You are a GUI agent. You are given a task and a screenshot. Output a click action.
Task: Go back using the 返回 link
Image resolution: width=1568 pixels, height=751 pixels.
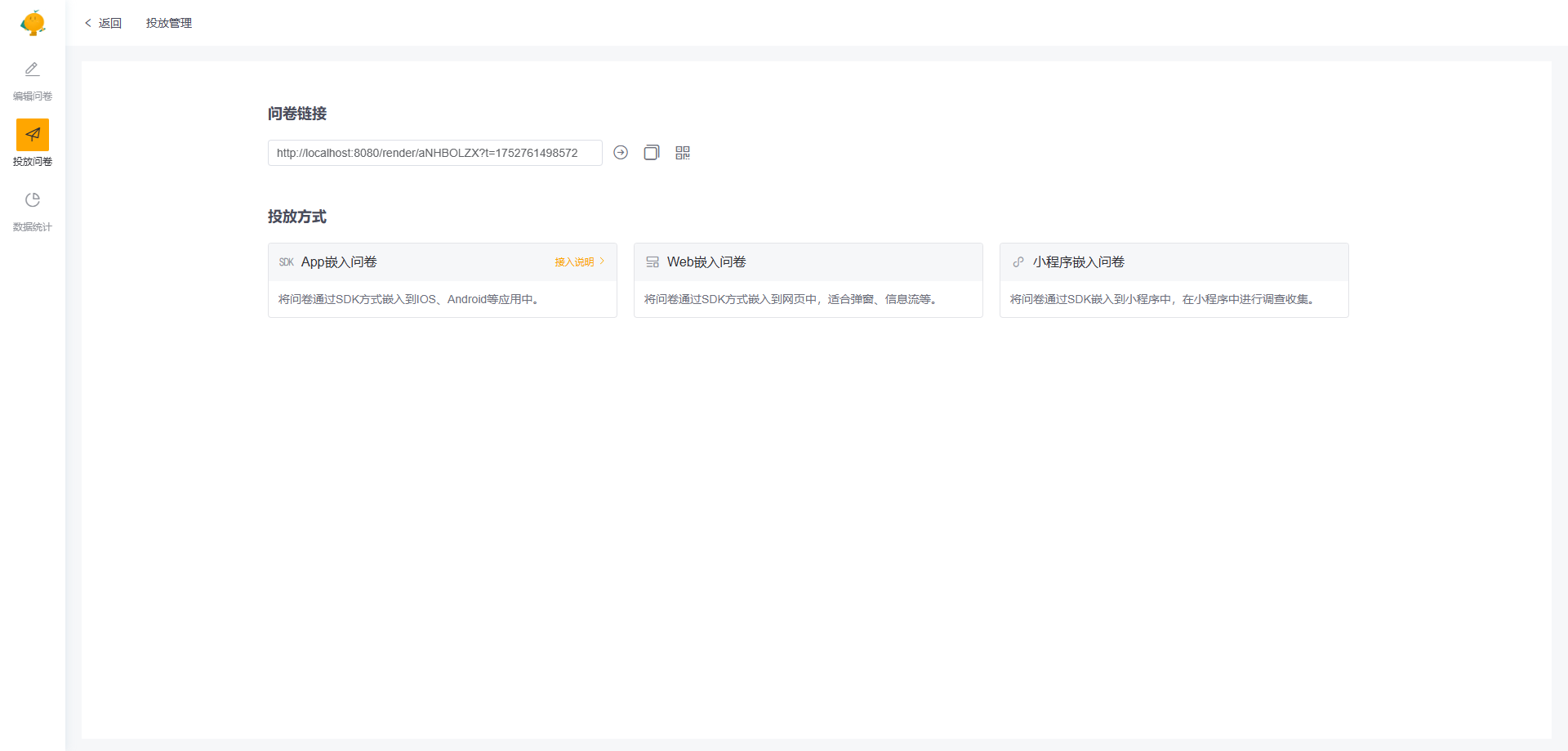[x=104, y=23]
